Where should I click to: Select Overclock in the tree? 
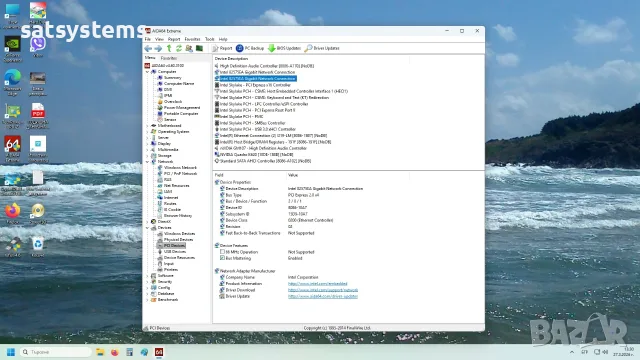[x=173, y=102]
